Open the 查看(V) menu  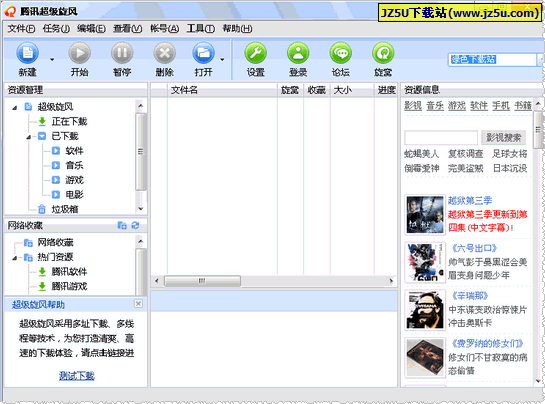click(x=128, y=29)
